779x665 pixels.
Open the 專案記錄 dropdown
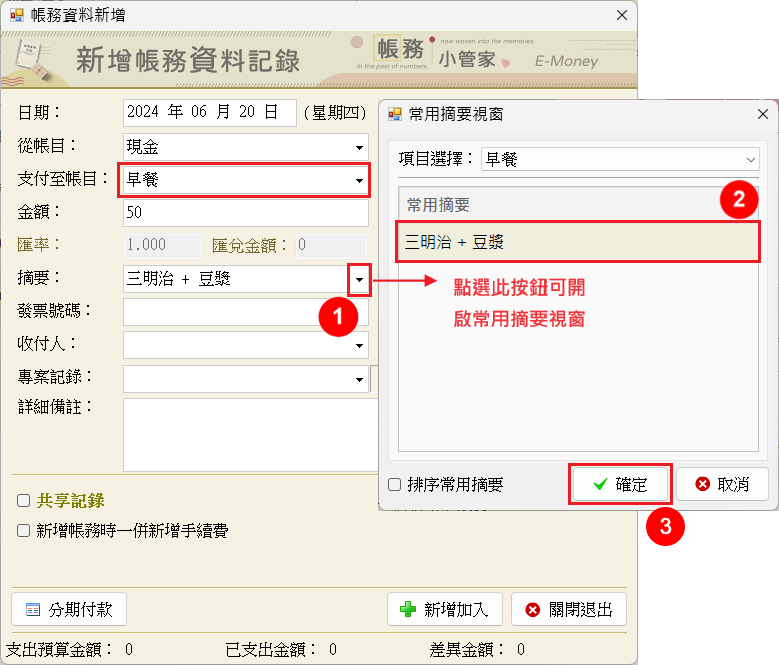pos(359,380)
